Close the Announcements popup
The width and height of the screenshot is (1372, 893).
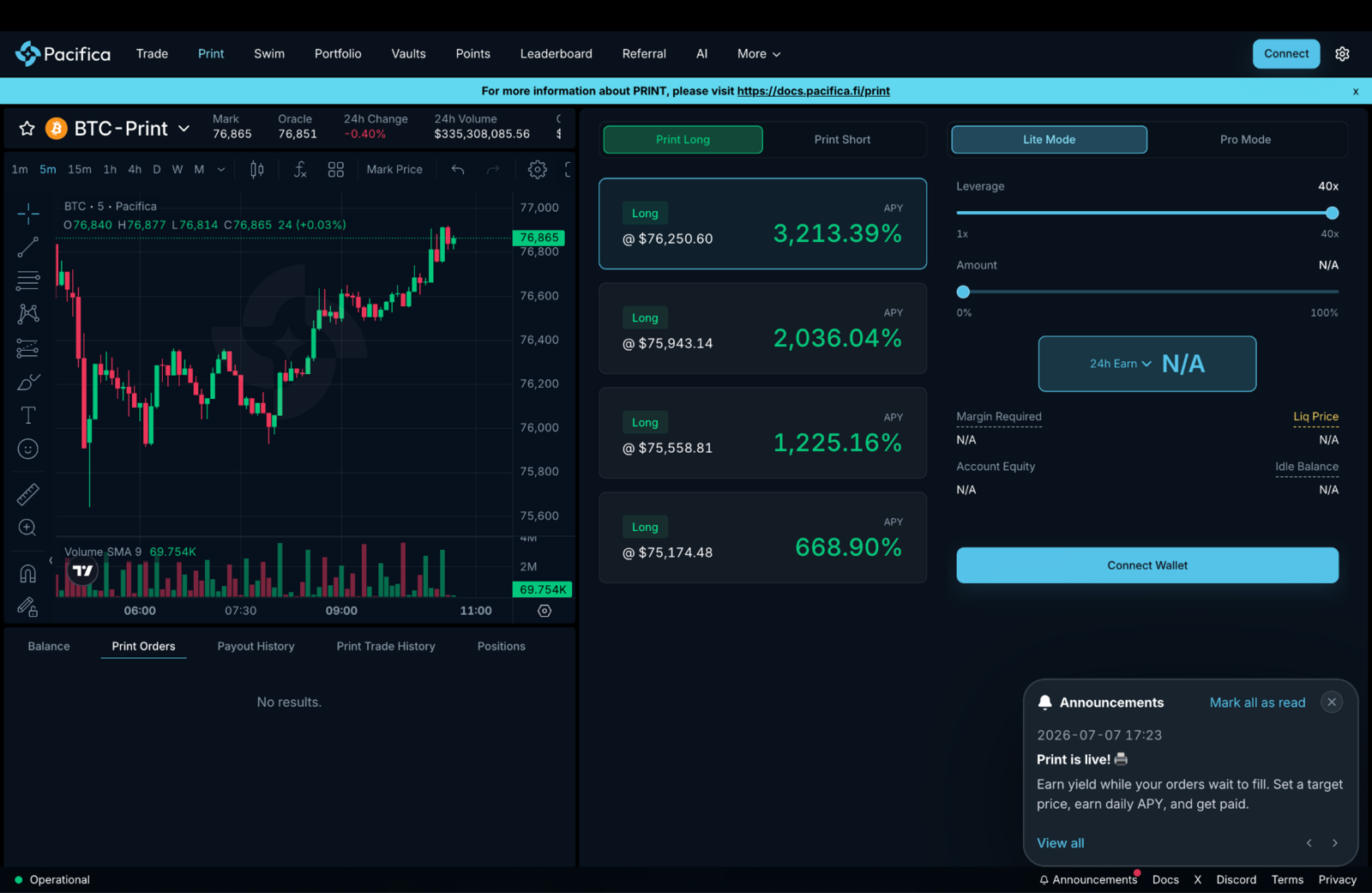[1332, 703]
